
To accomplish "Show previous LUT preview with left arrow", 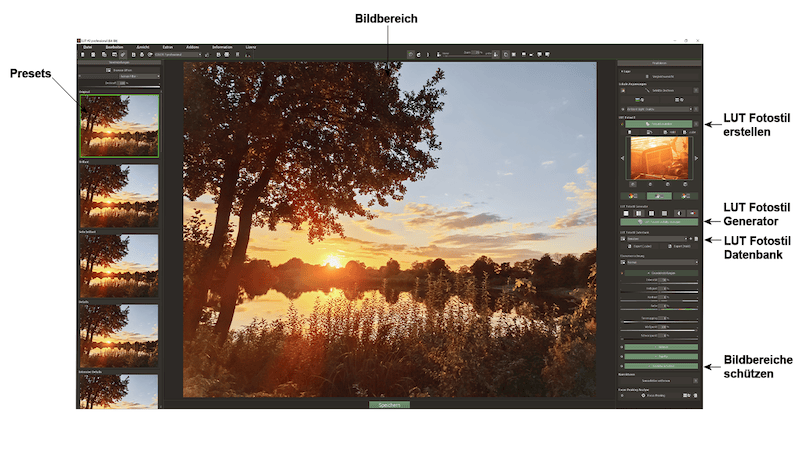I will point(623,158).
